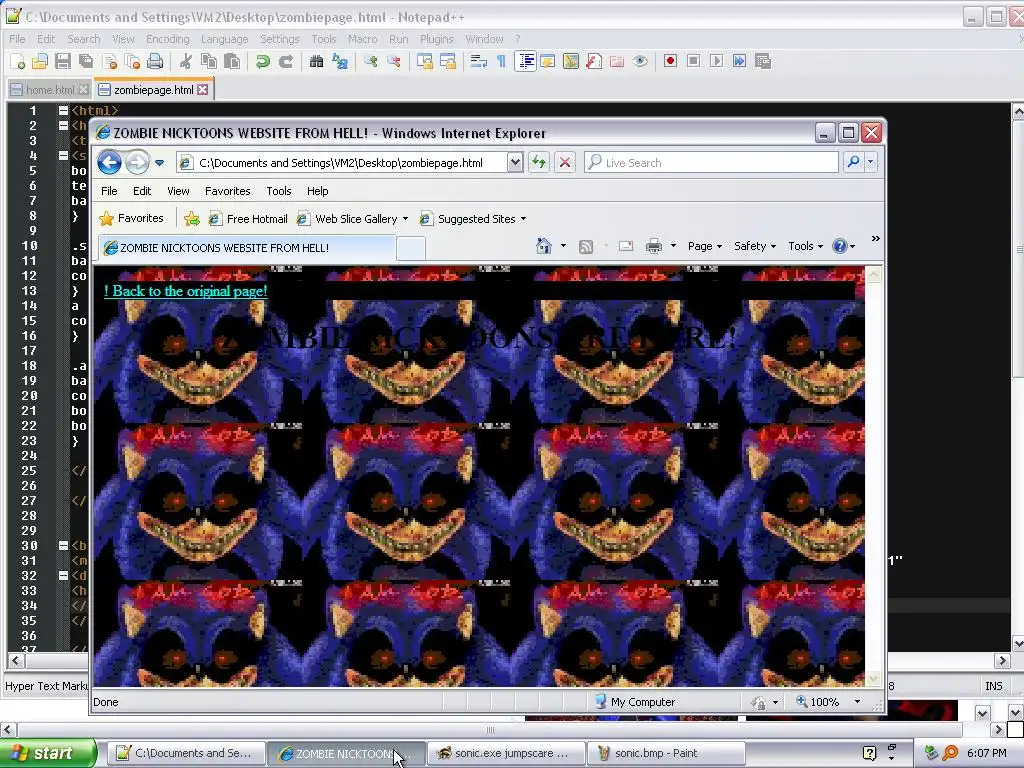The height and width of the screenshot is (768, 1024).
Task: Click the Forward button in Internet Explorer
Action: point(137,162)
